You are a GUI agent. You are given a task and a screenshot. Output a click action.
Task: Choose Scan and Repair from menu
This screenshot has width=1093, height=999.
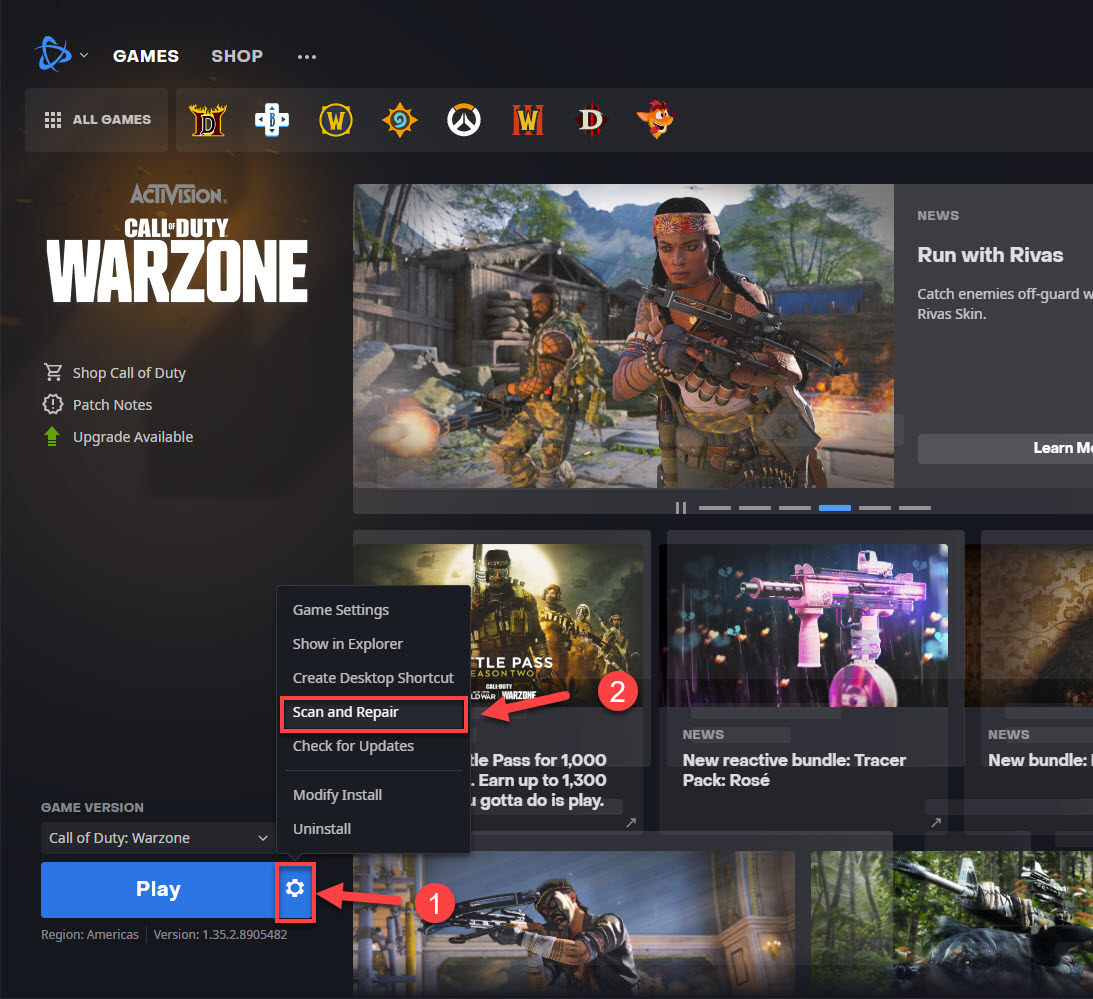point(346,712)
